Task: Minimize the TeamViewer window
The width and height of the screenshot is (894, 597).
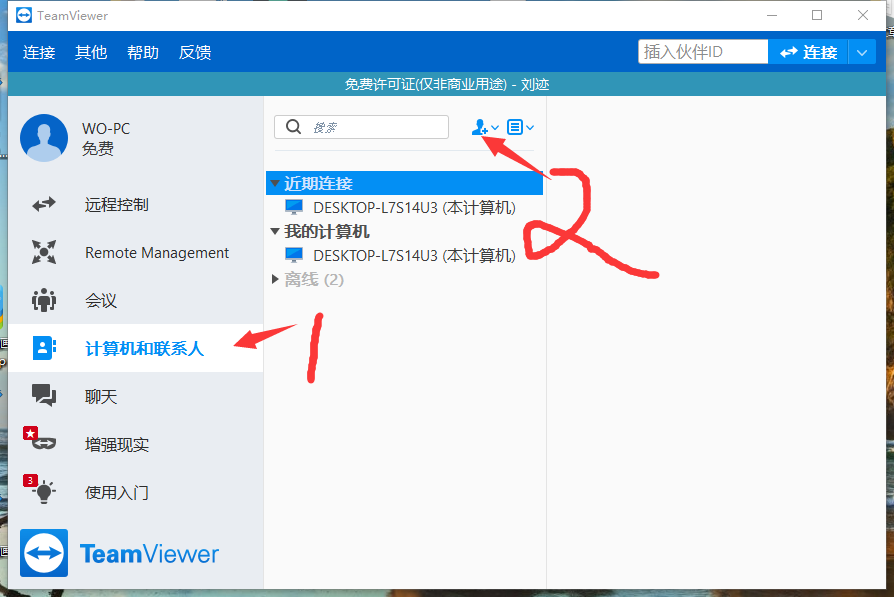Action: [x=772, y=15]
